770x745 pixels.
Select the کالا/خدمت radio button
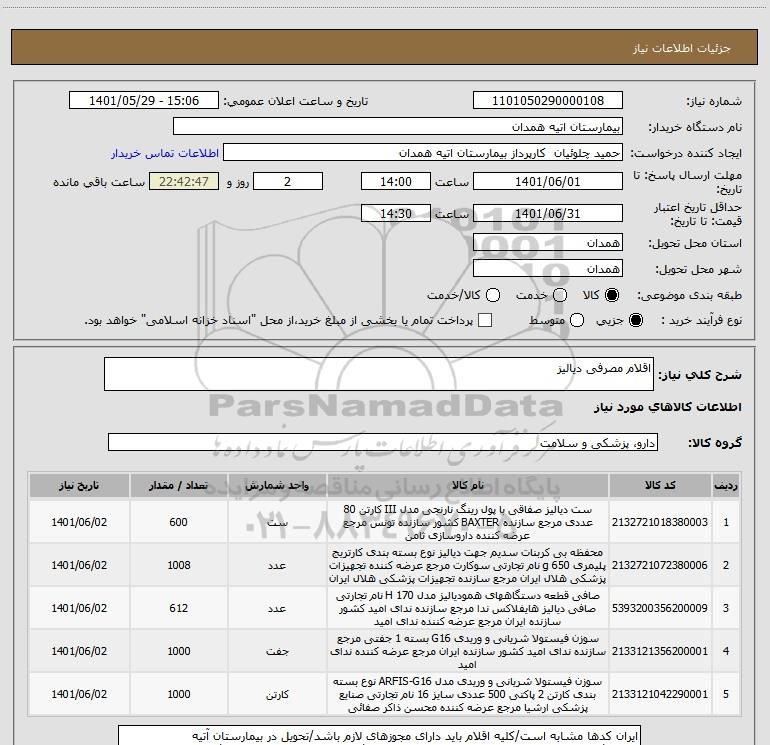[x=493, y=295]
